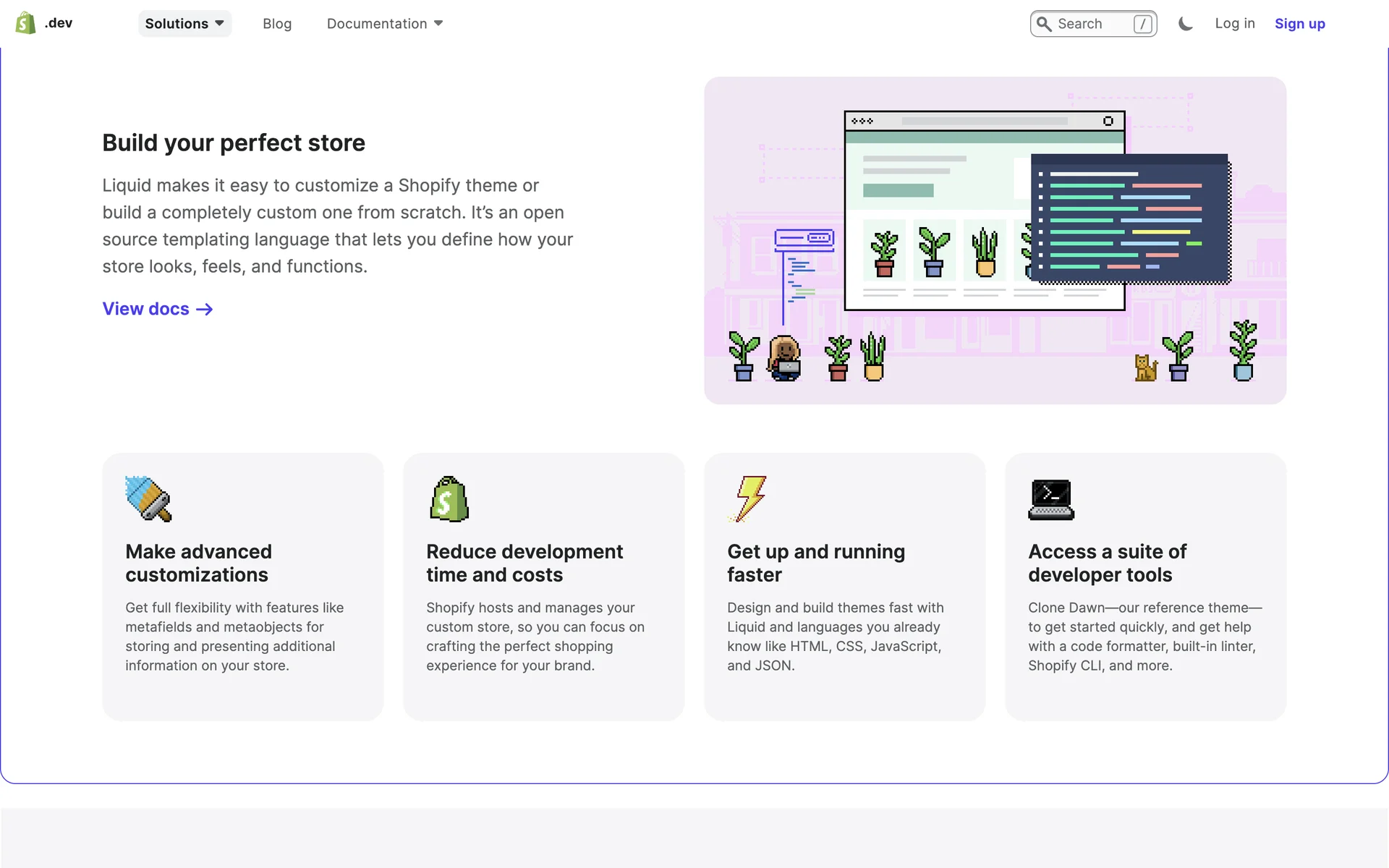Click the arrow icon beside View docs
The height and width of the screenshot is (868, 1389).
click(205, 310)
